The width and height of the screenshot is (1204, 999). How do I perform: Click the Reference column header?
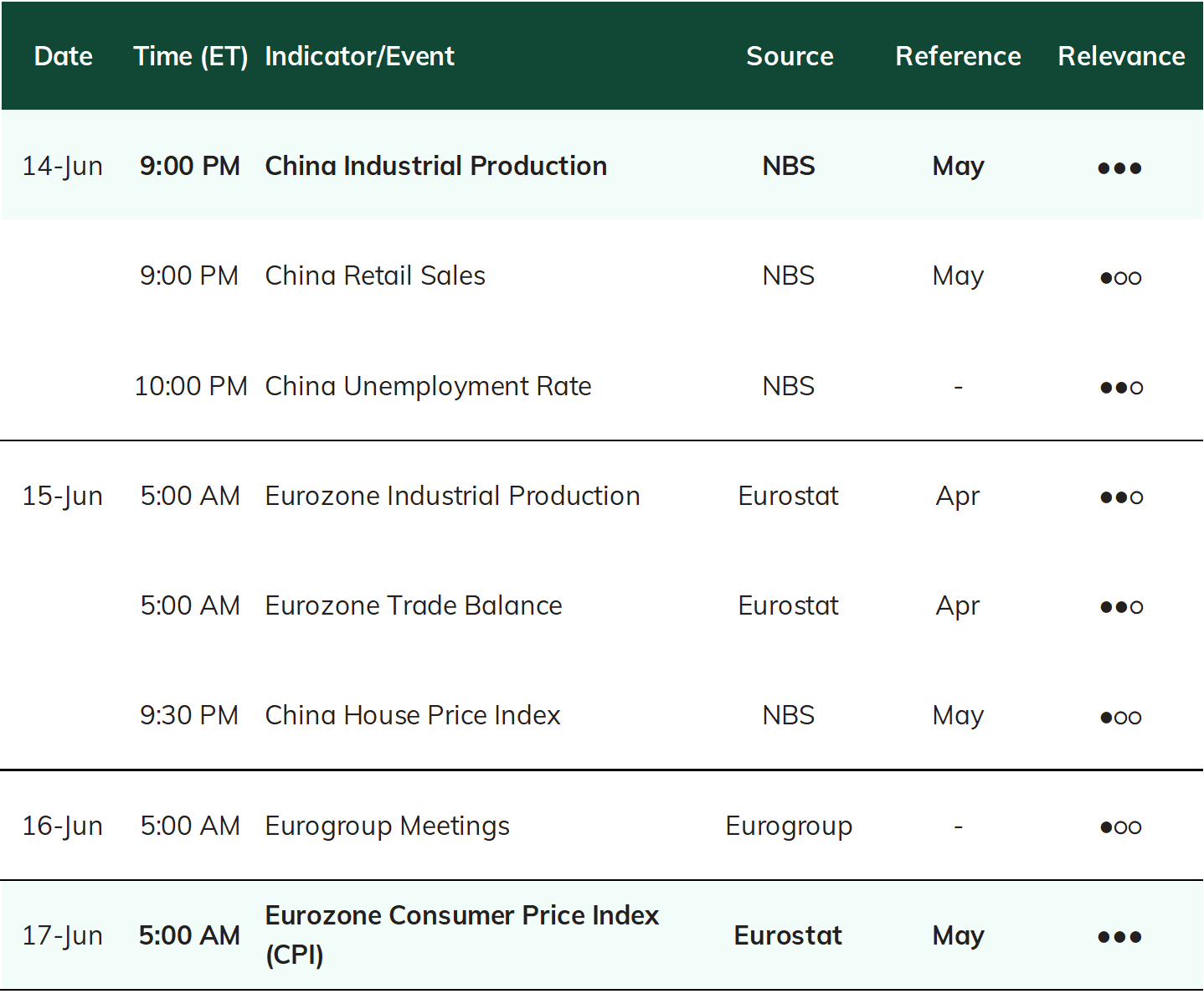(958, 56)
